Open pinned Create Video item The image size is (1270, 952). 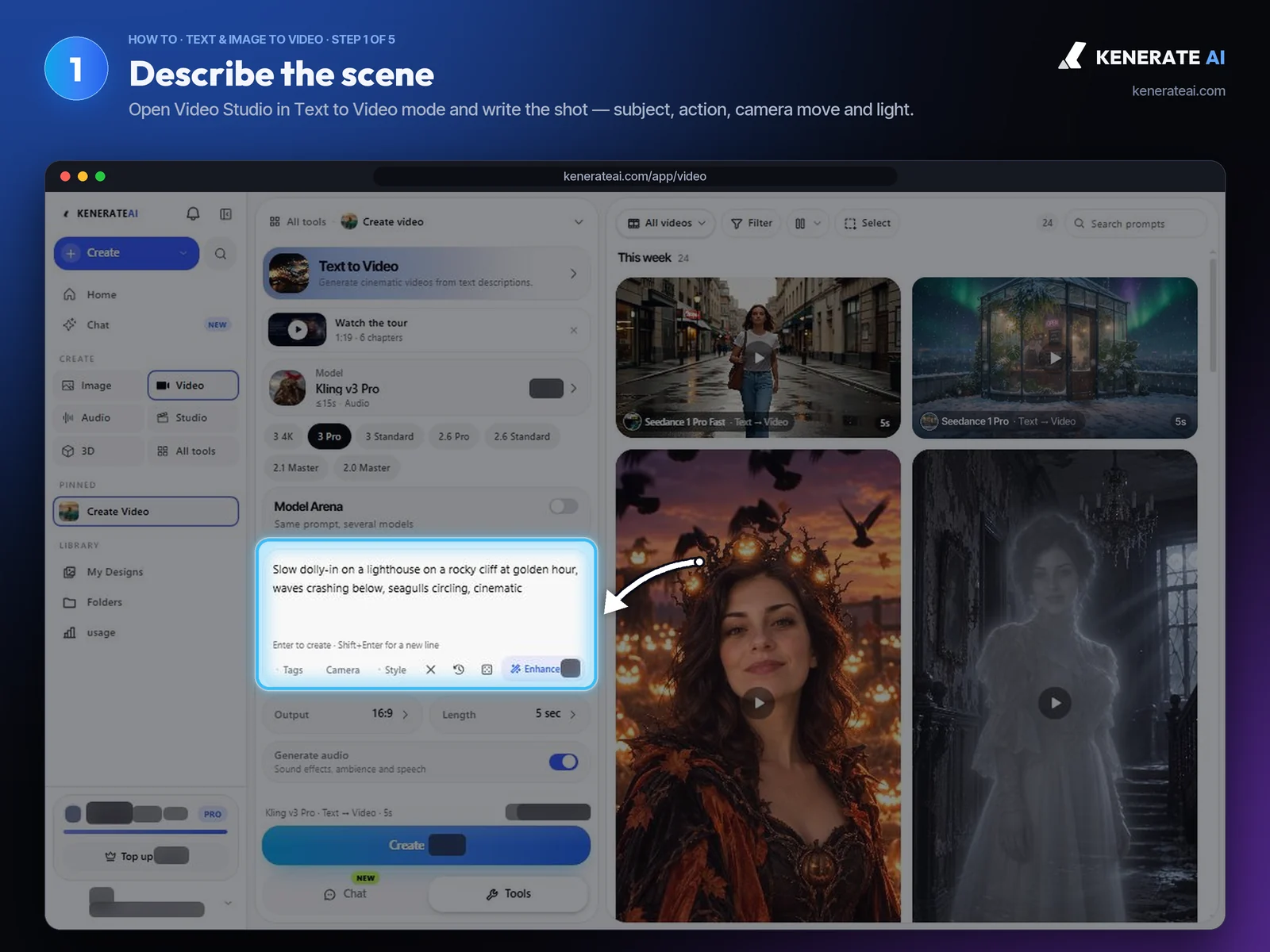click(146, 512)
